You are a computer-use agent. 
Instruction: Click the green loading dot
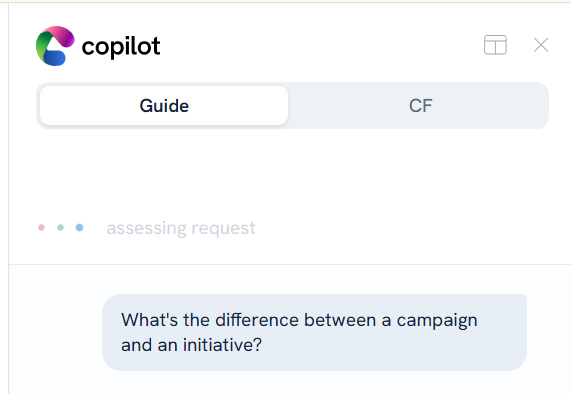[60, 228]
